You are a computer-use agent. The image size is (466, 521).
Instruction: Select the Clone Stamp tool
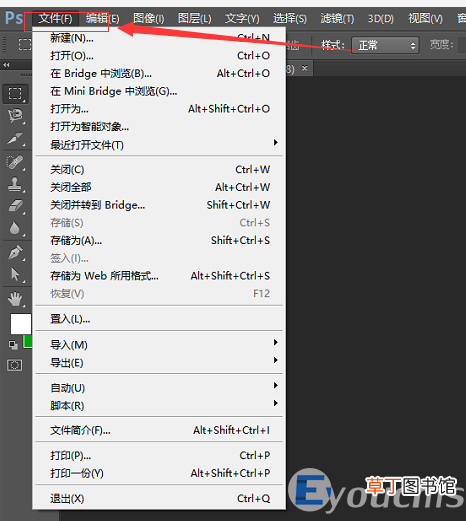[x=15, y=184]
